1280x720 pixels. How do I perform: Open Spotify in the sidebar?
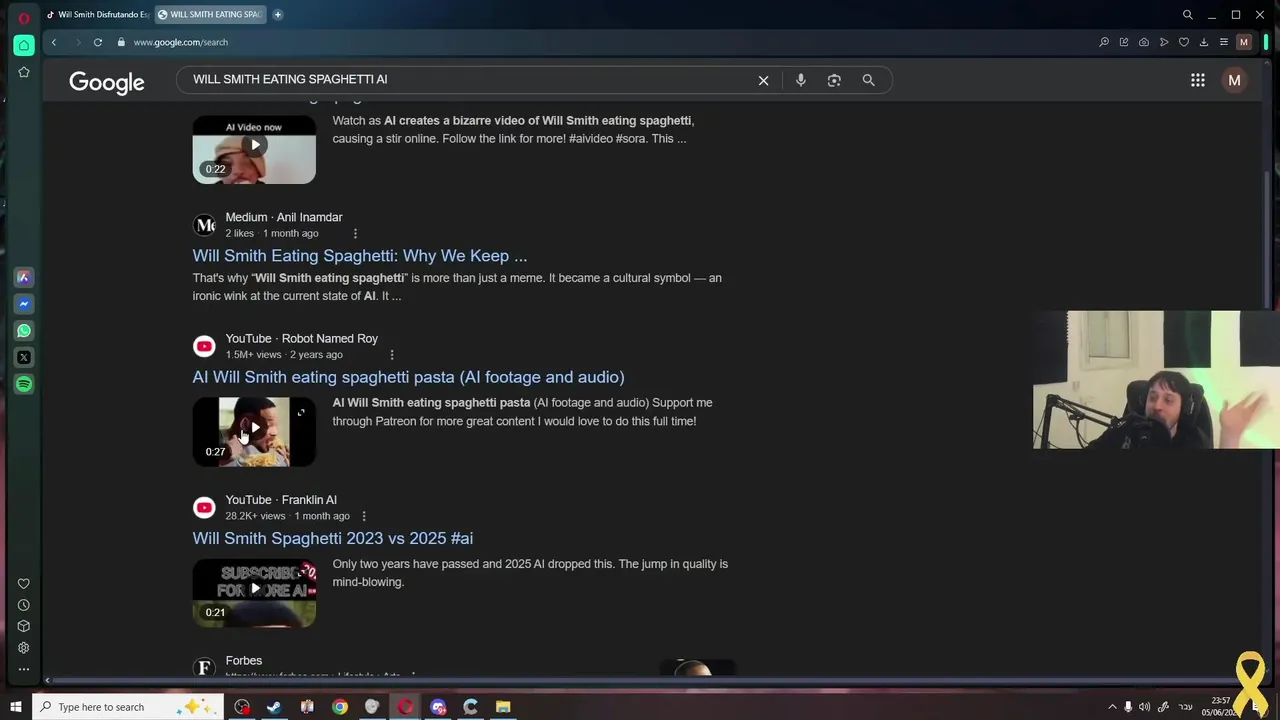pos(24,384)
